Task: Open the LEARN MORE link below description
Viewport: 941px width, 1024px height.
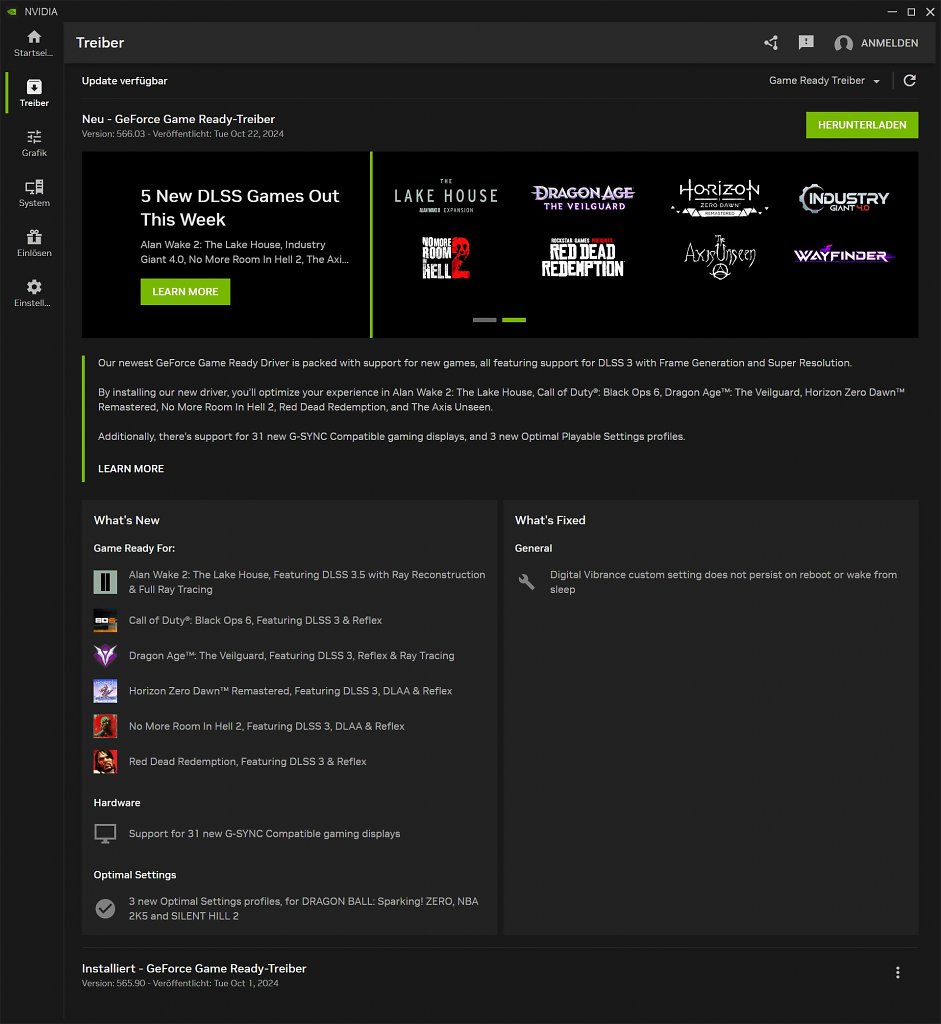Action: click(x=131, y=469)
